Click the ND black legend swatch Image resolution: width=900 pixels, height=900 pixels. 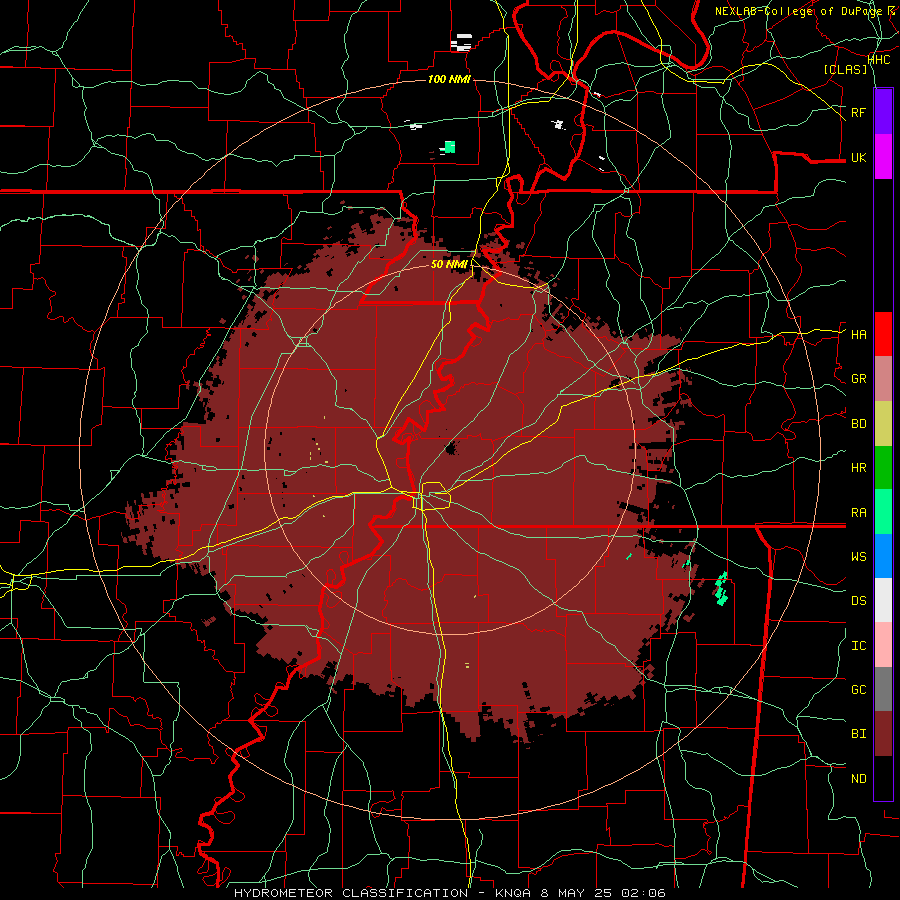[x=883, y=778]
